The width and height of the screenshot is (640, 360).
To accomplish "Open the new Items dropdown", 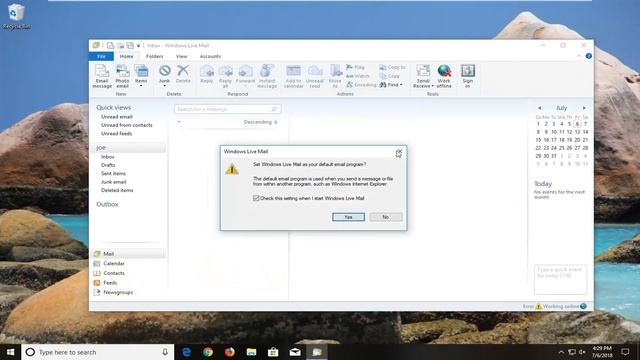I will pyautogui.click(x=141, y=76).
